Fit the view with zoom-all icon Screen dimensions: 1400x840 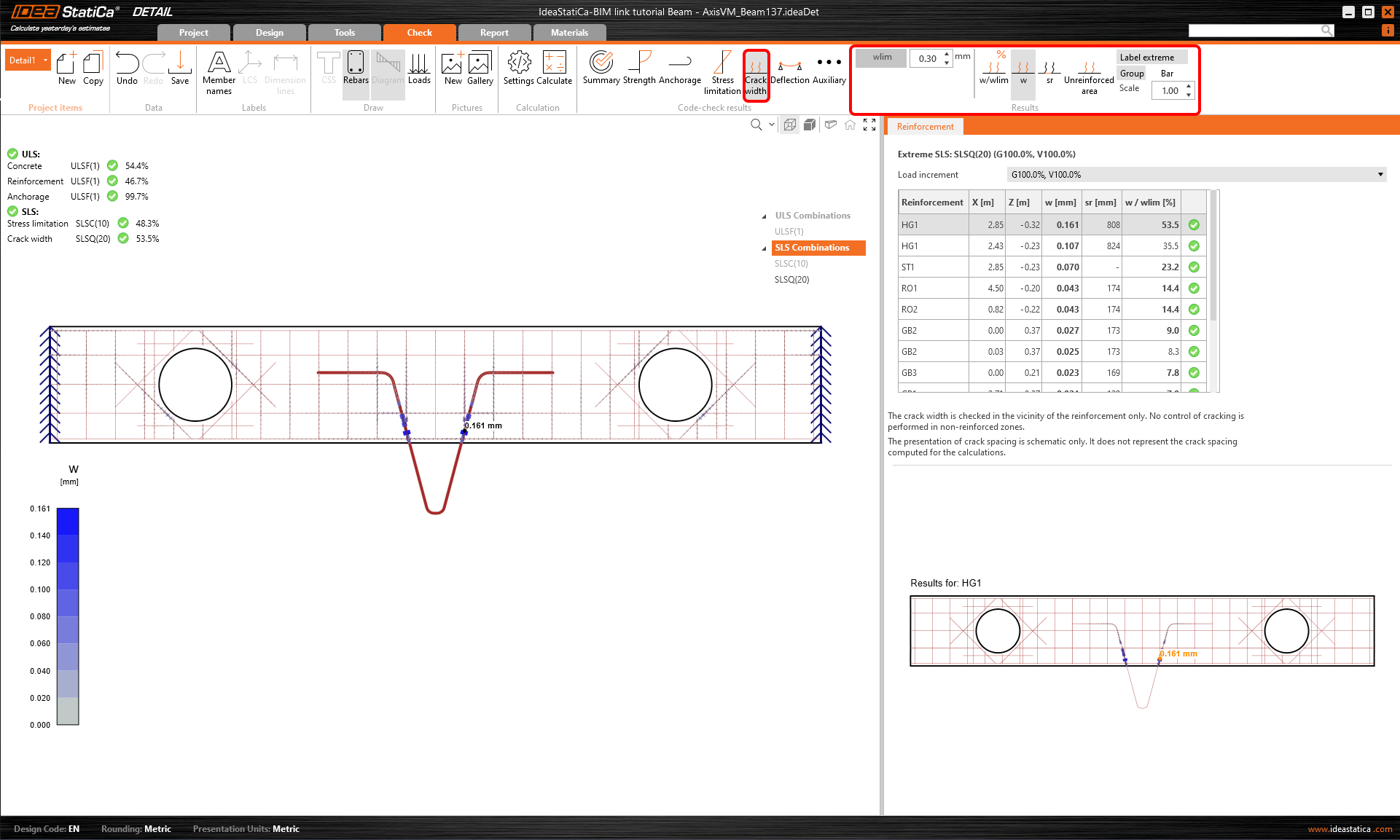pos(869,125)
